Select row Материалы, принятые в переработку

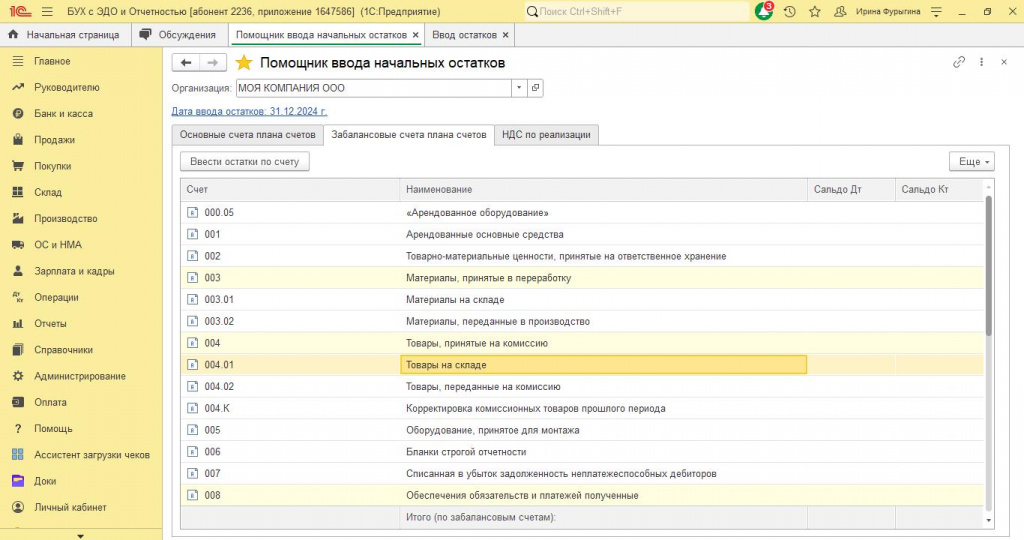pos(582,278)
